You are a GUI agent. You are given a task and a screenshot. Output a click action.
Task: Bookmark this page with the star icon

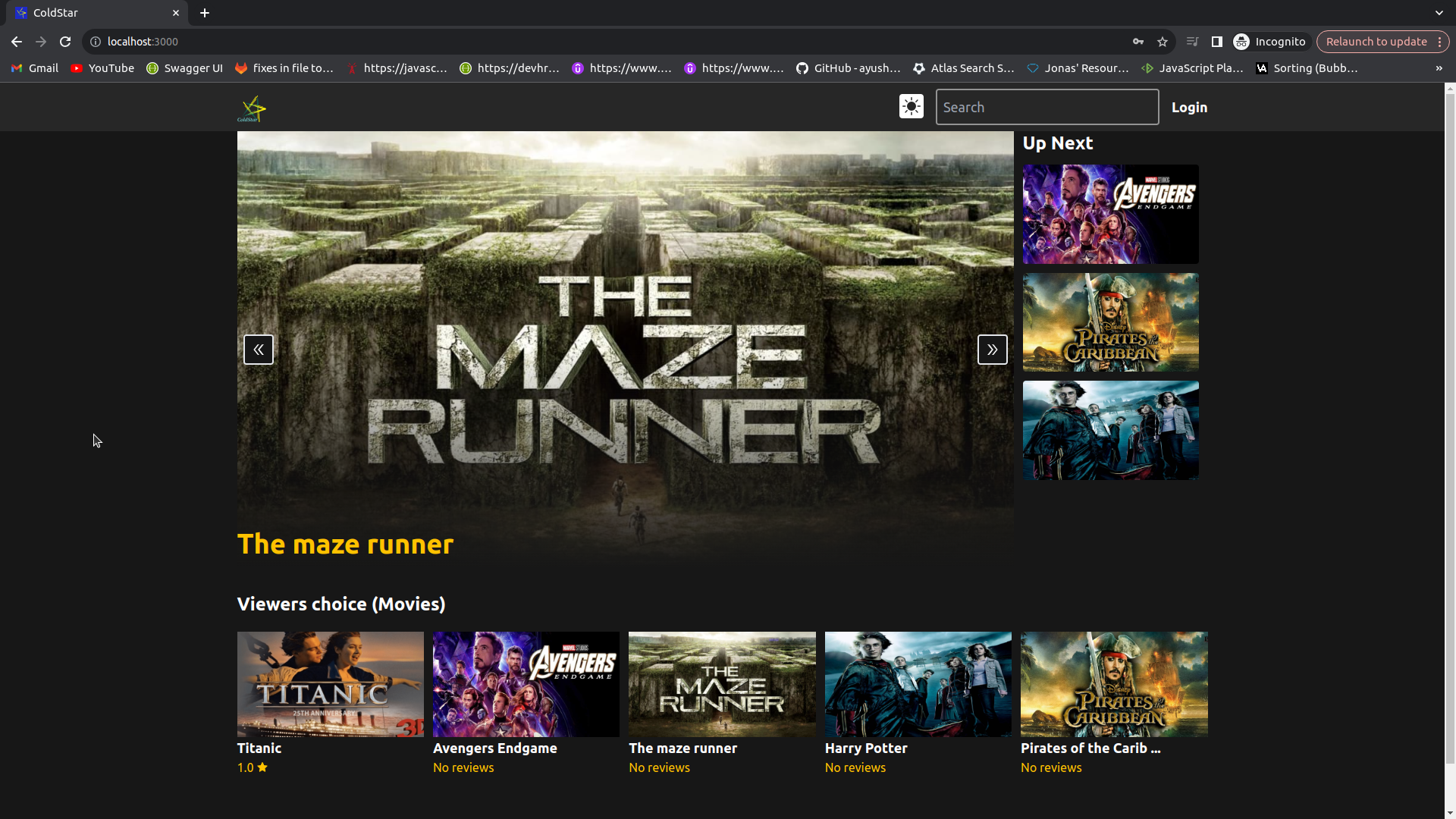tap(1163, 42)
